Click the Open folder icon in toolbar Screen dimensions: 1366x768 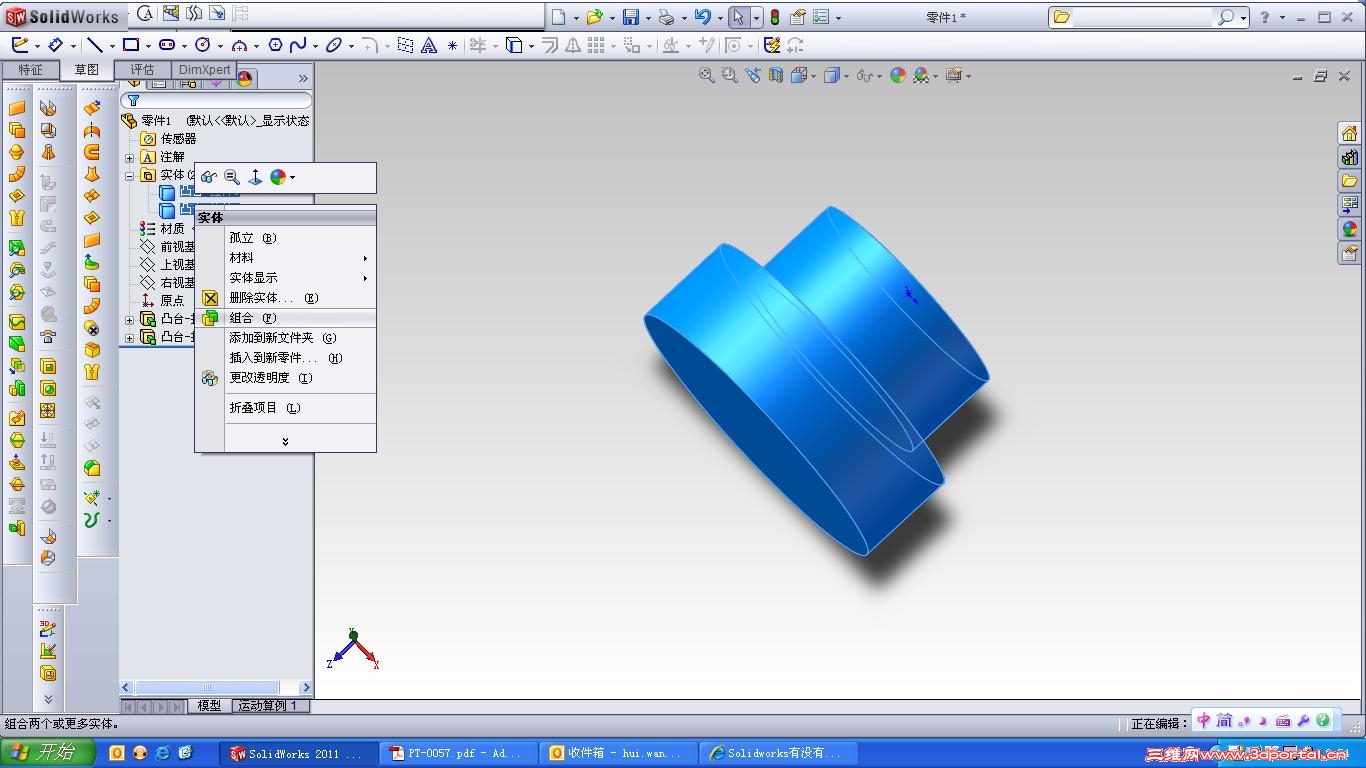[x=594, y=17]
